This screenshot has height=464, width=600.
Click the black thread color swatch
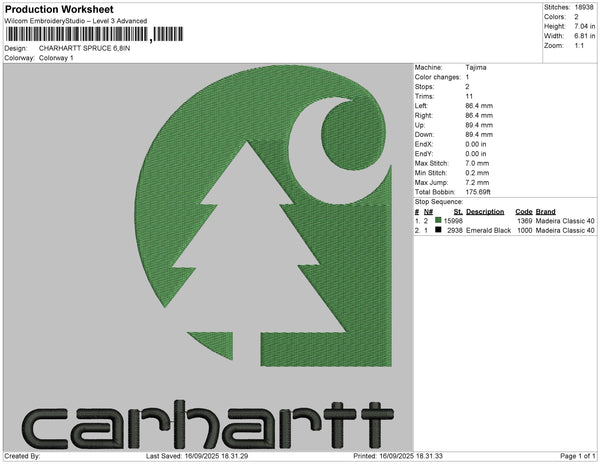(x=438, y=230)
